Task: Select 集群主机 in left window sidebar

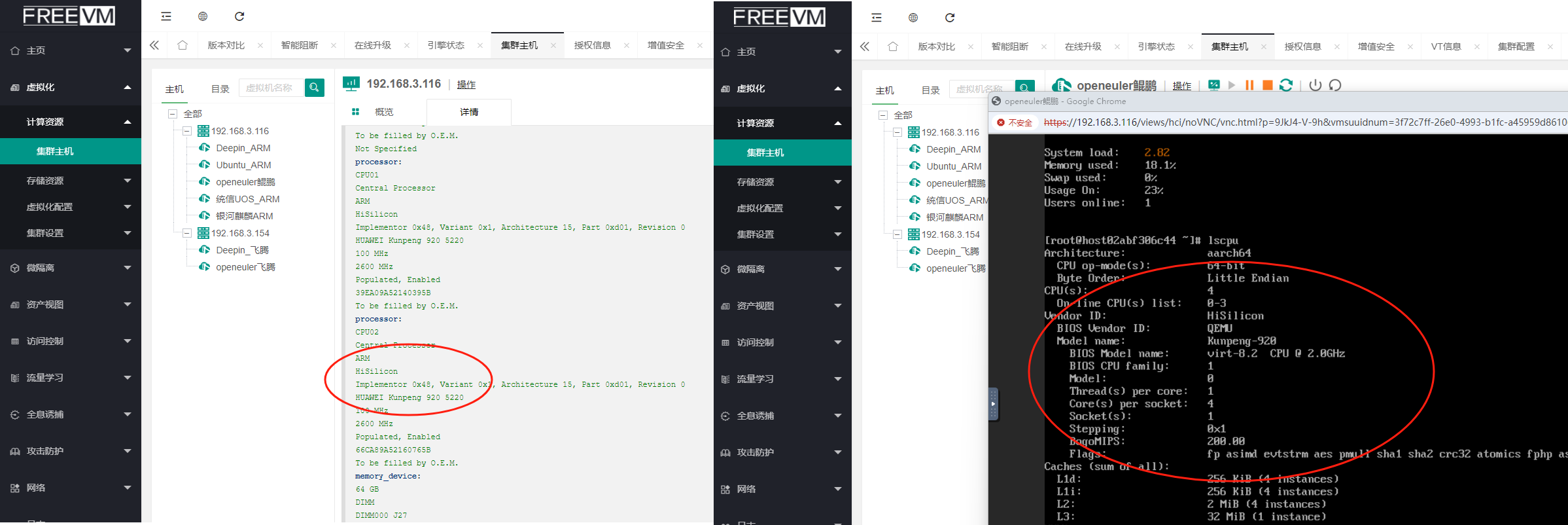Action: pos(71,151)
